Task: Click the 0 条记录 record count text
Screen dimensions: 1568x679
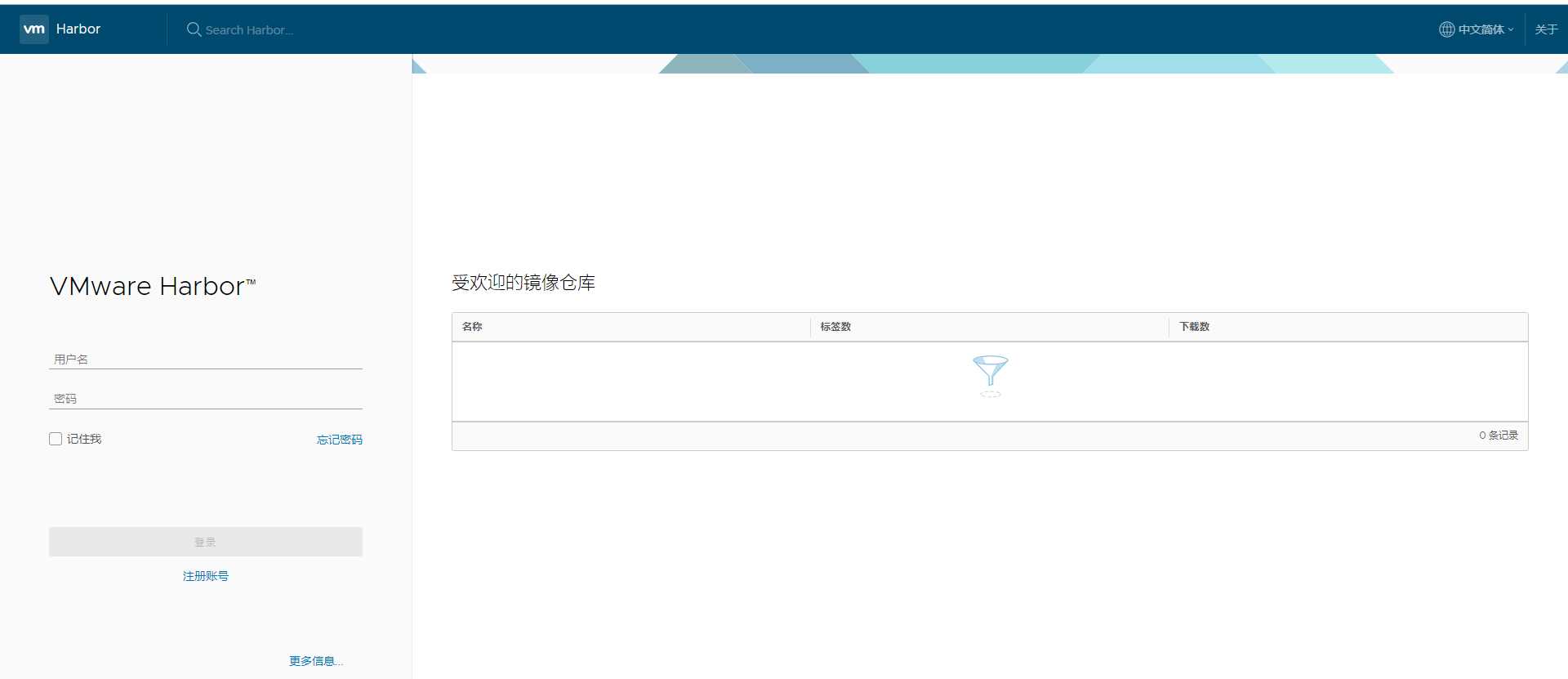Action: [x=1499, y=436]
